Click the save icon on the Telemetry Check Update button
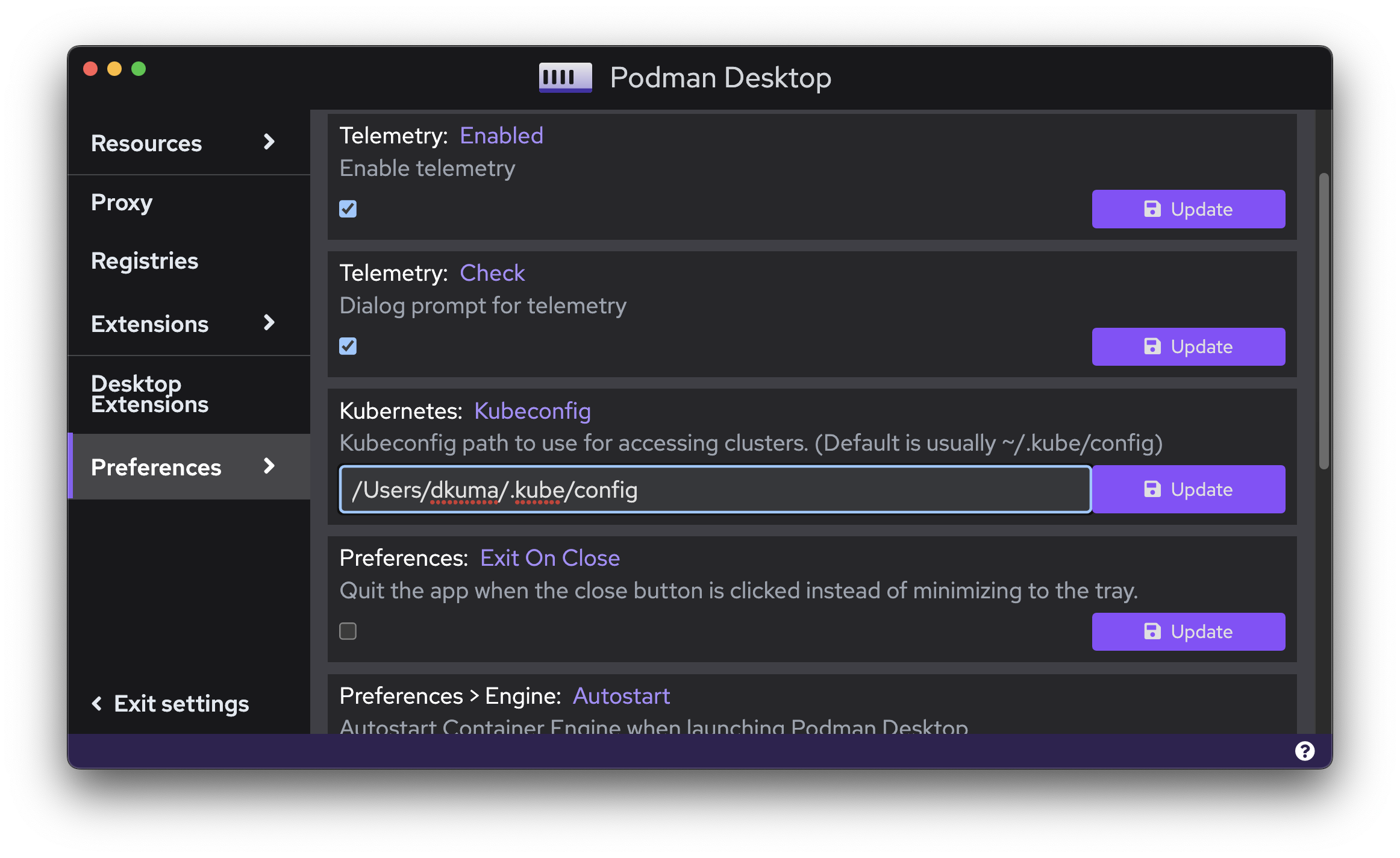Viewport: 1400px width, 858px height. pos(1152,346)
